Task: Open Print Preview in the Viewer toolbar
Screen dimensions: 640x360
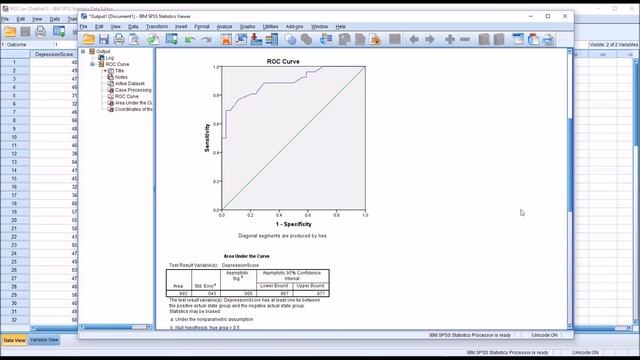Action: (134, 39)
